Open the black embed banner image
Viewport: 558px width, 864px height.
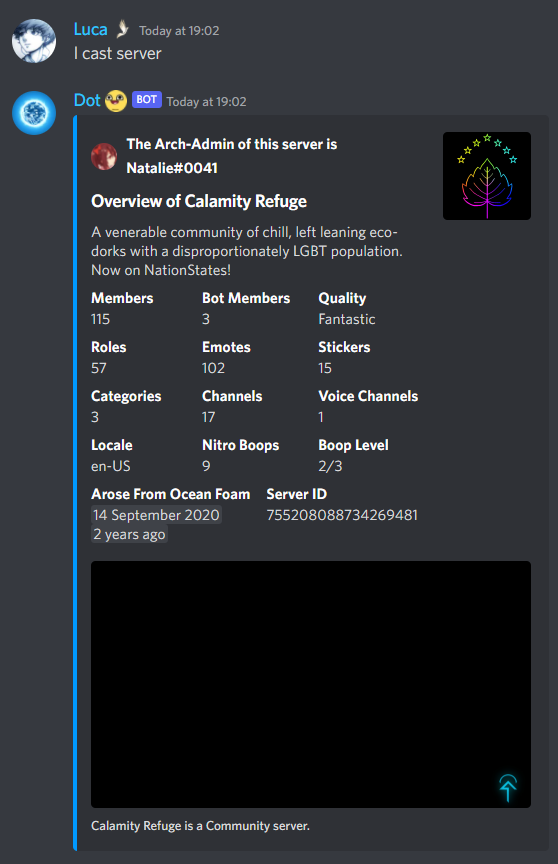tap(311, 684)
